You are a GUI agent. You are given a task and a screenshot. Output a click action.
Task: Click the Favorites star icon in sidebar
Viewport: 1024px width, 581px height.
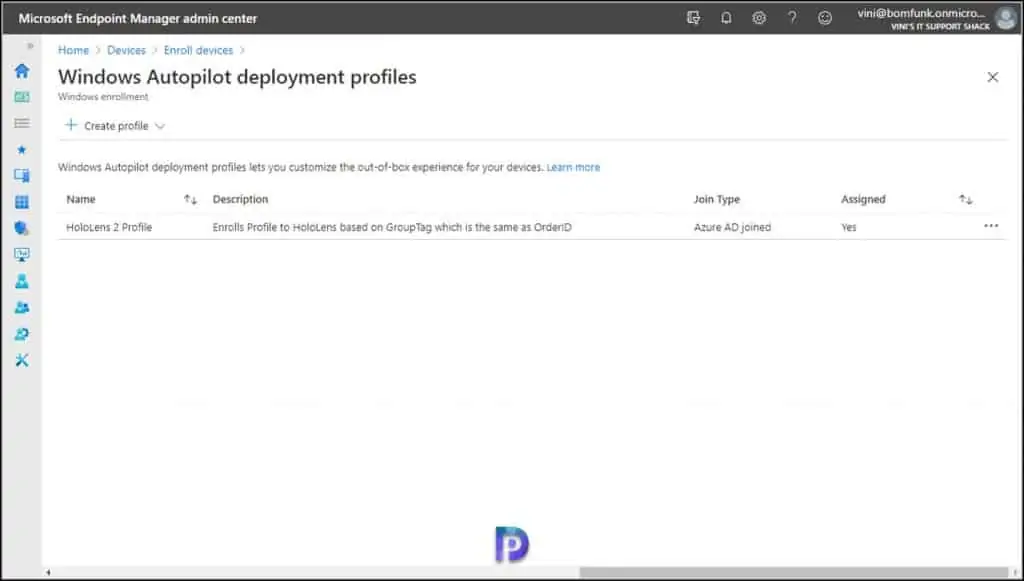pyautogui.click(x=22, y=149)
